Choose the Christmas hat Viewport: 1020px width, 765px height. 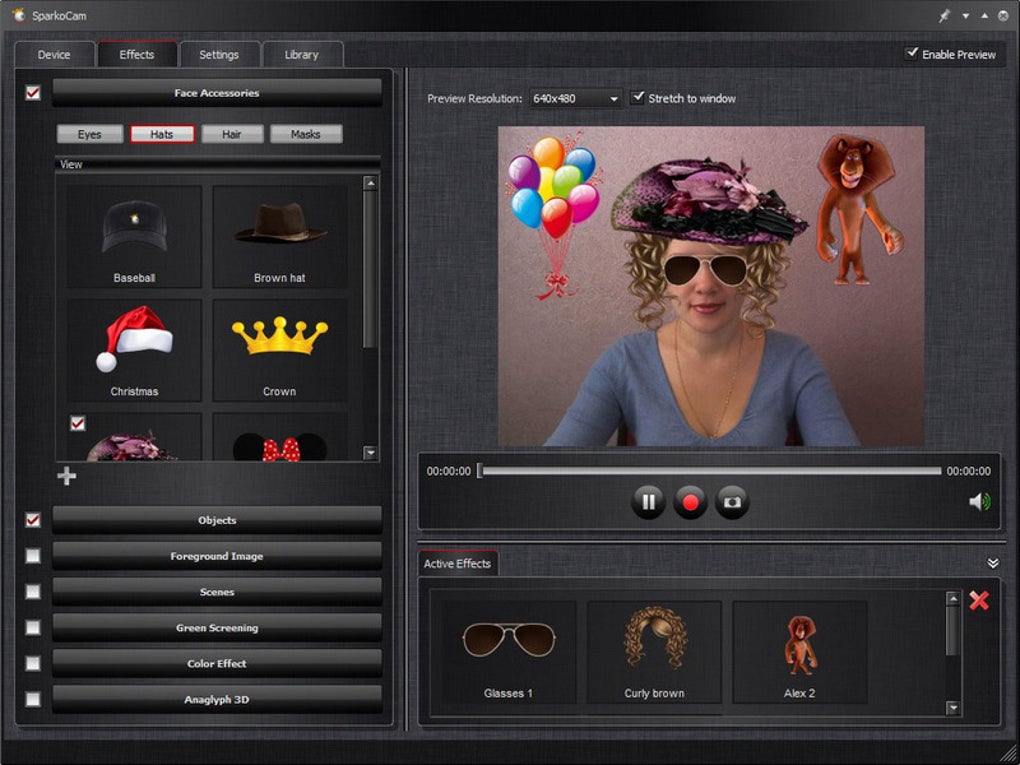[x=134, y=350]
